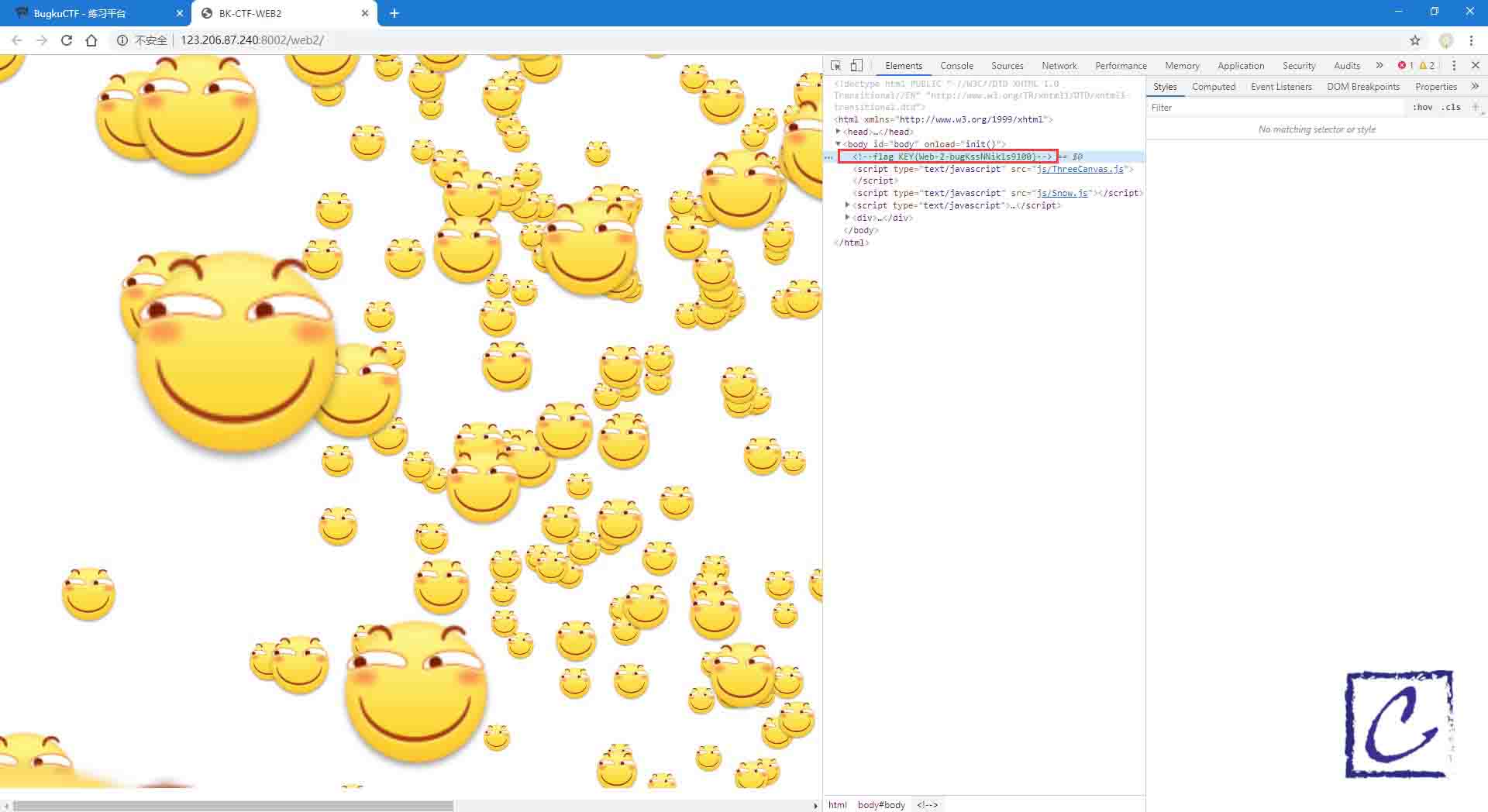1488x812 pixels.
Task: Open the Performance tab
Action: coord(1121,66)
